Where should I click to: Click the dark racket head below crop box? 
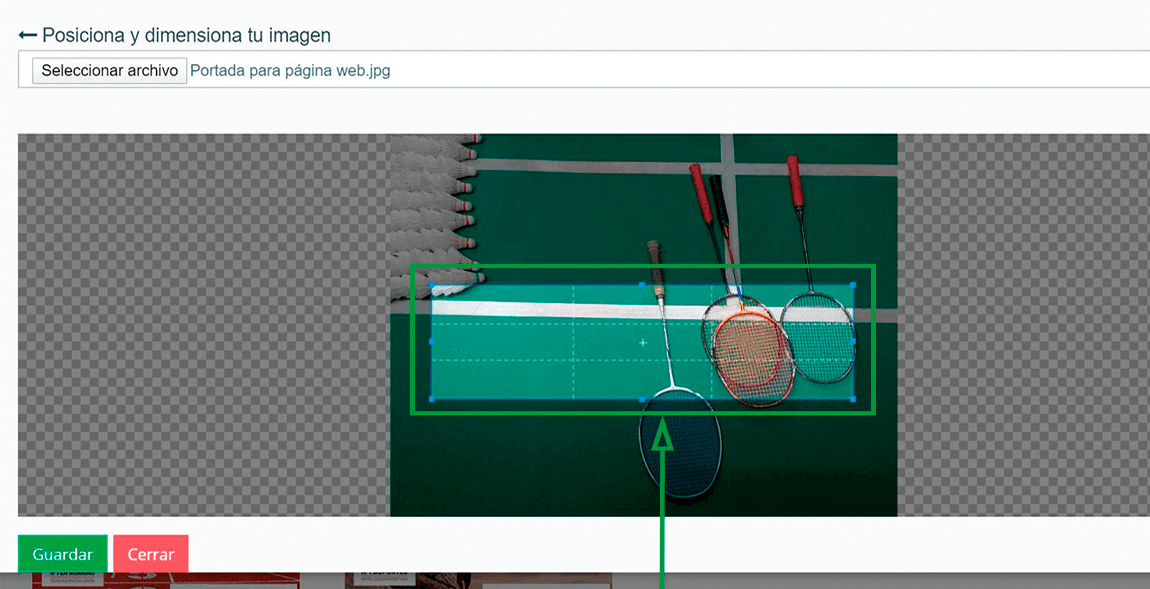pyautogui.click(x=681, y=447)
